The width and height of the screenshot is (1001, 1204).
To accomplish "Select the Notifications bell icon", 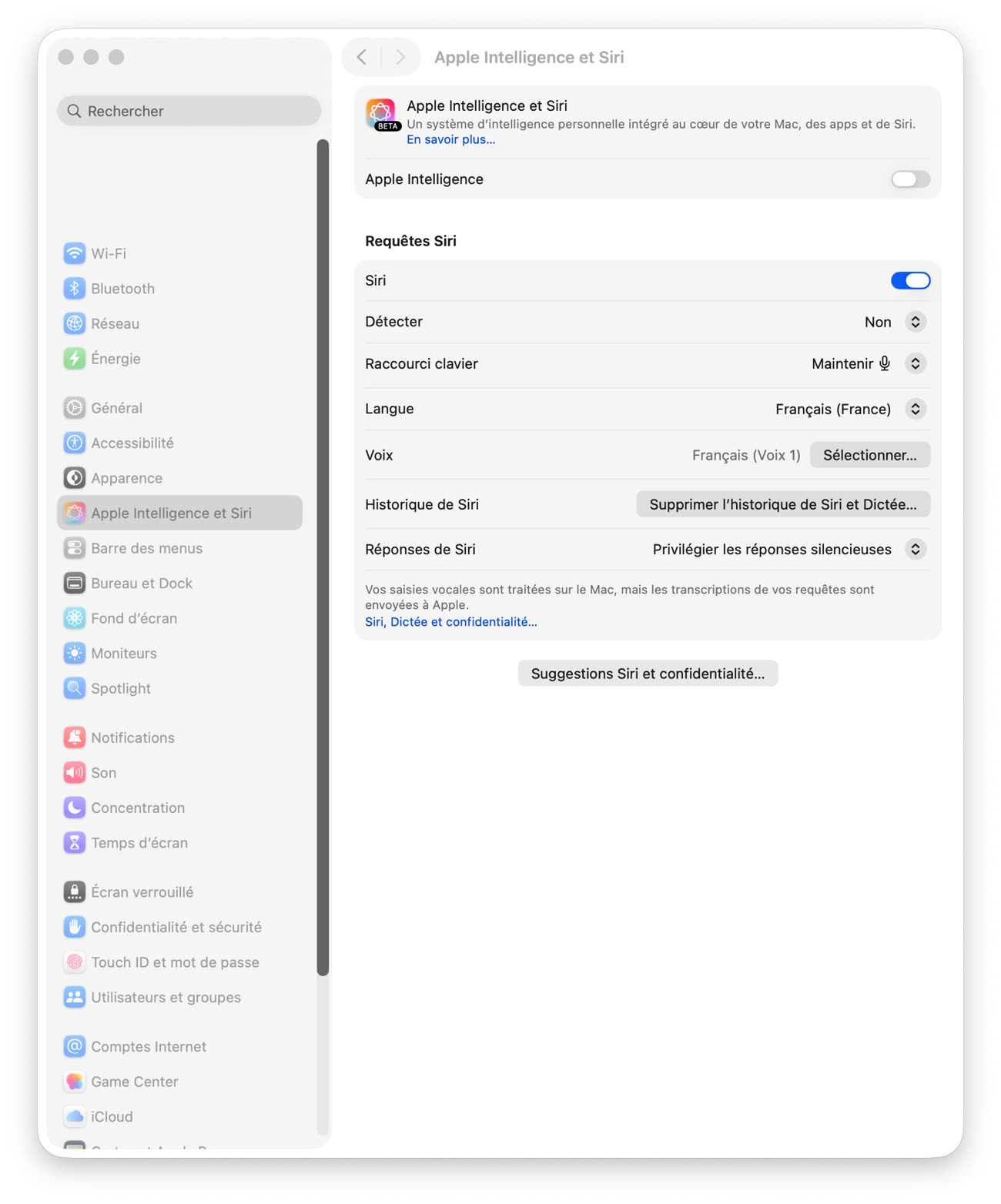I will 75,737.
